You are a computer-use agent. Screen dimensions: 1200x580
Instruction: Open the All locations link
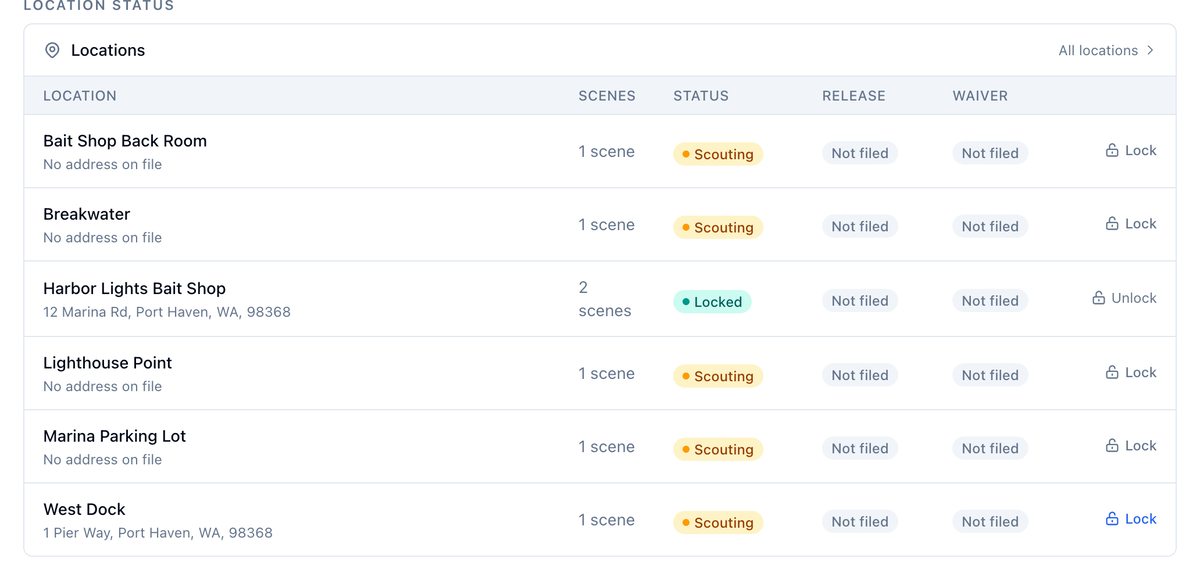pyautogui.click(x=1106, y=50)
